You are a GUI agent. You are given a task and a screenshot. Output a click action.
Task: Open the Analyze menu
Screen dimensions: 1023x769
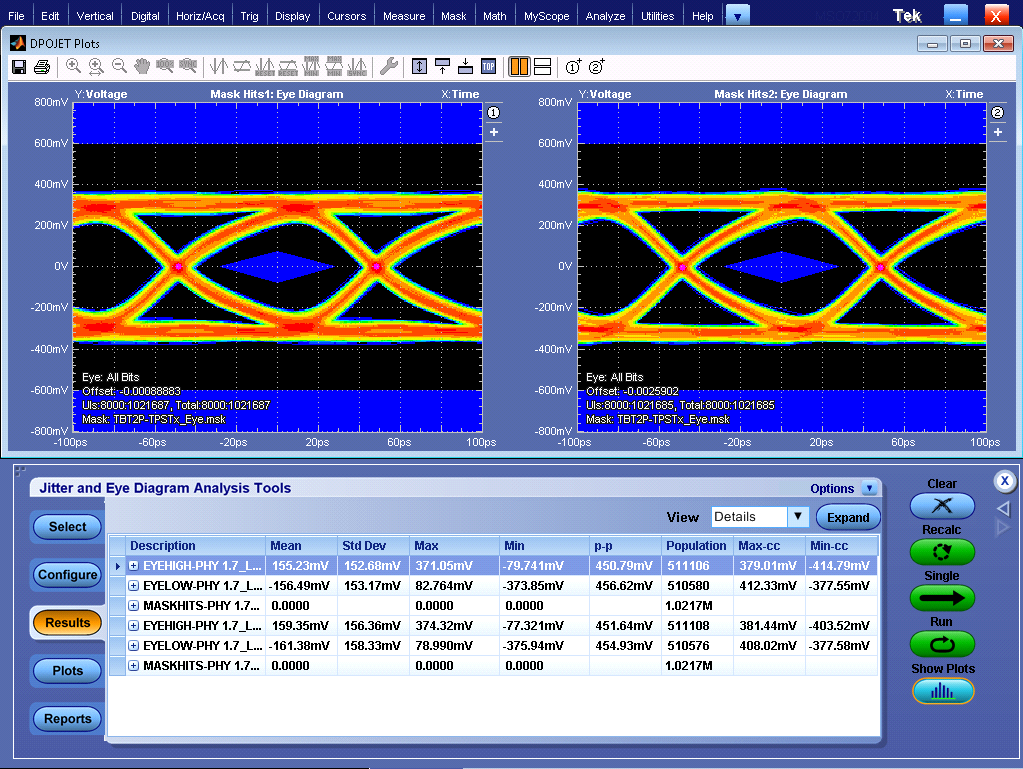pyautogui.click(x=605, y=16)
